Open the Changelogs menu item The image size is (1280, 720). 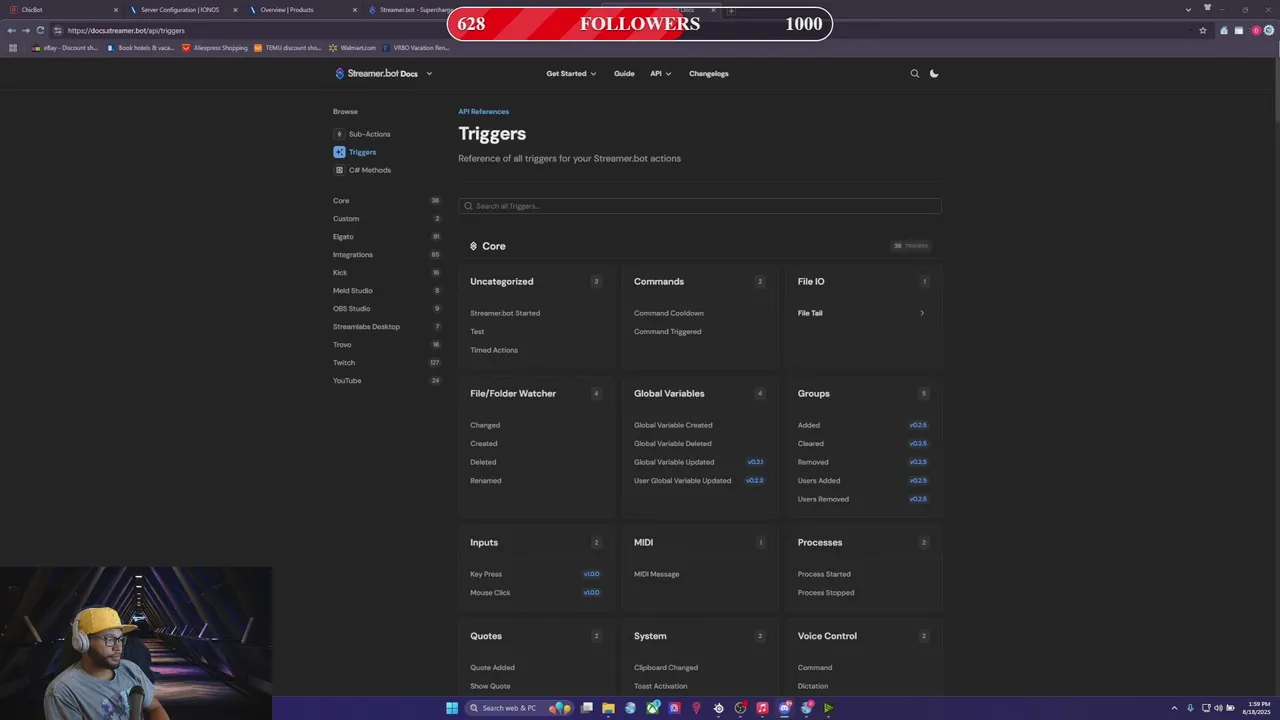coord(708,73)
